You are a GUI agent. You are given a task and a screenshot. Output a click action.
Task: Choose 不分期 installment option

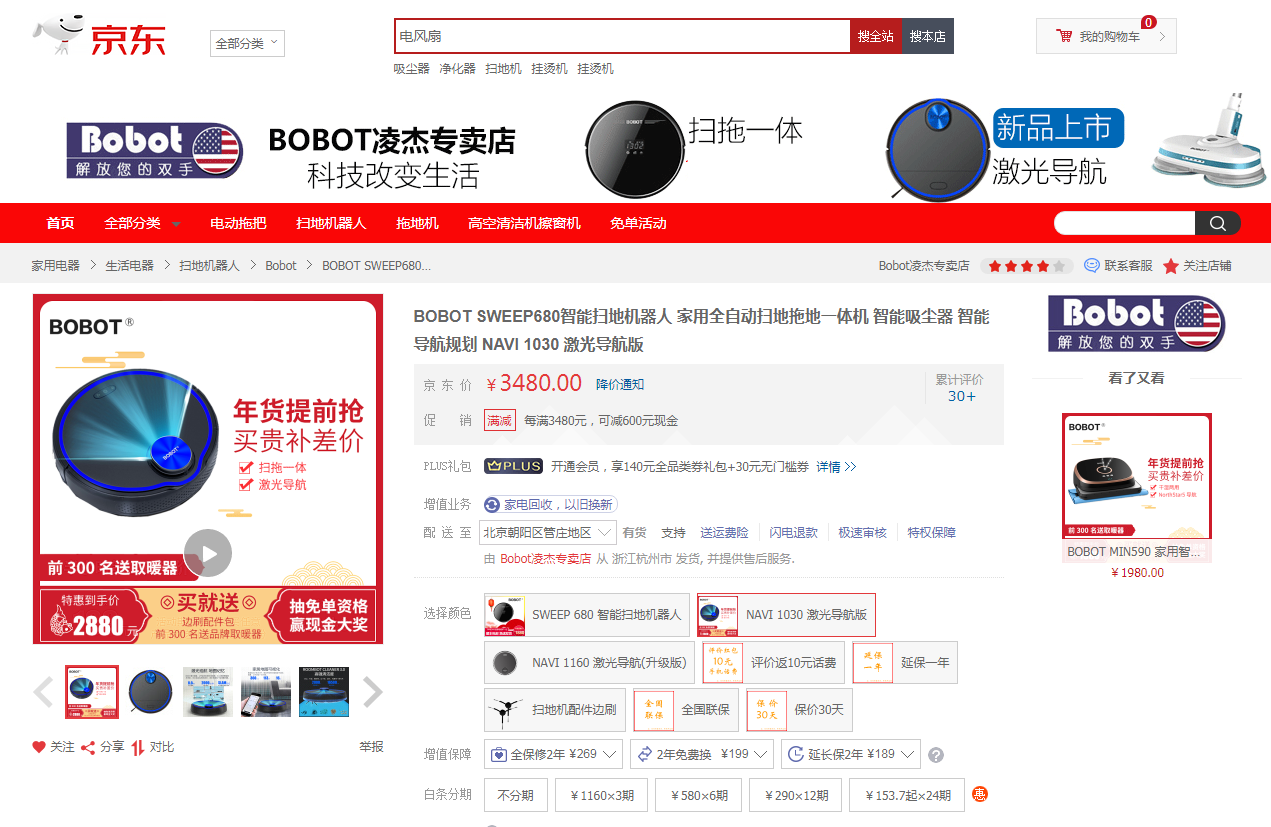pos(515,796)
